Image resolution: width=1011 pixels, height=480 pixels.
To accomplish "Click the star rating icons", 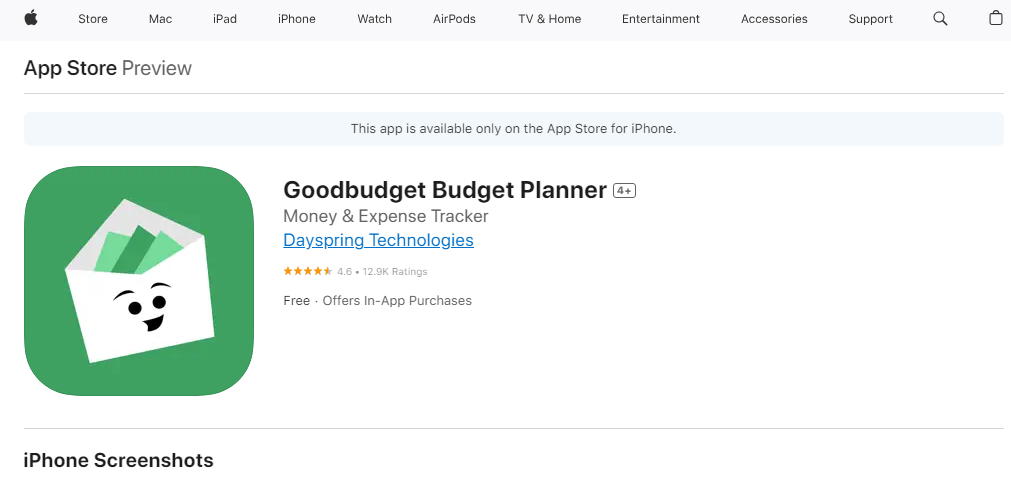I will [x=308, y=271].
